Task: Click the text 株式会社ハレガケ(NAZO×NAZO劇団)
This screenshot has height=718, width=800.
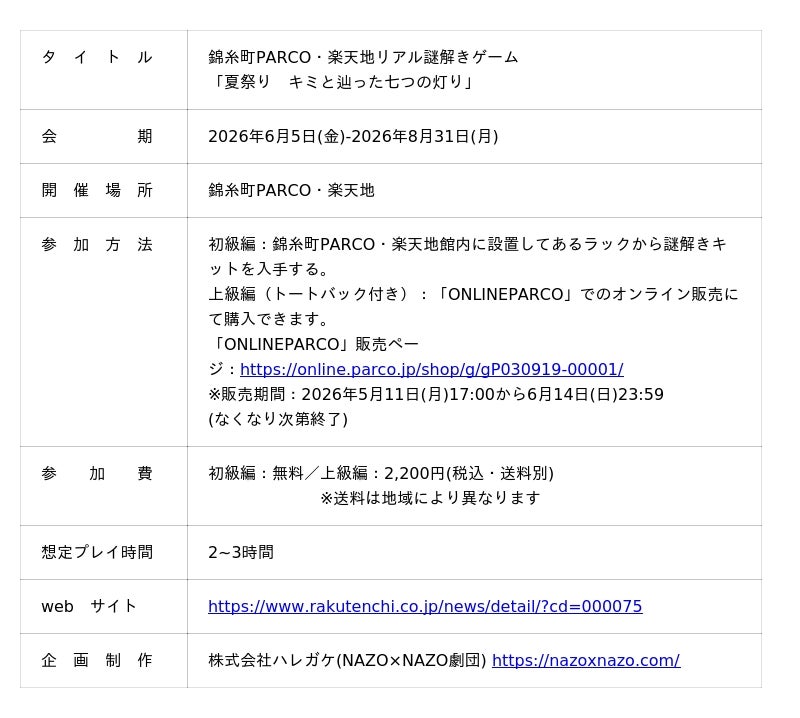Action: pyautogui.click(x=347, y=660)
